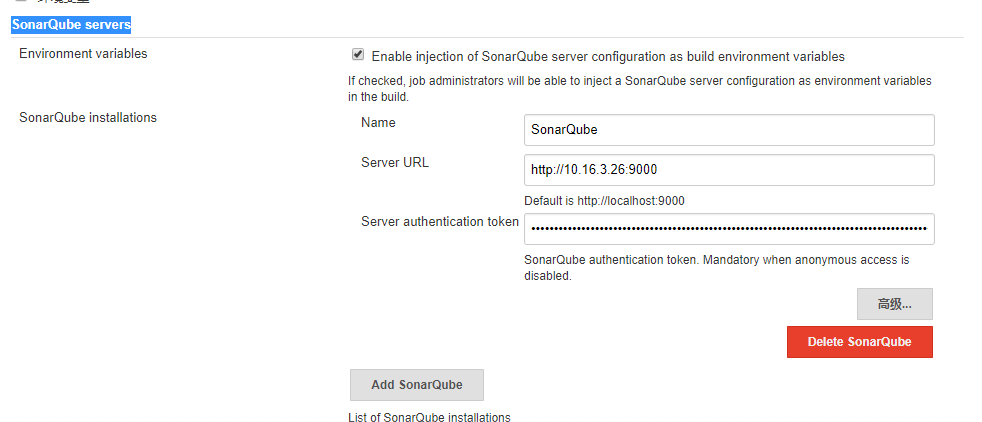
Task: Click the "Mandatory when anonymous access" help text
Action: (x=716, y=267)
